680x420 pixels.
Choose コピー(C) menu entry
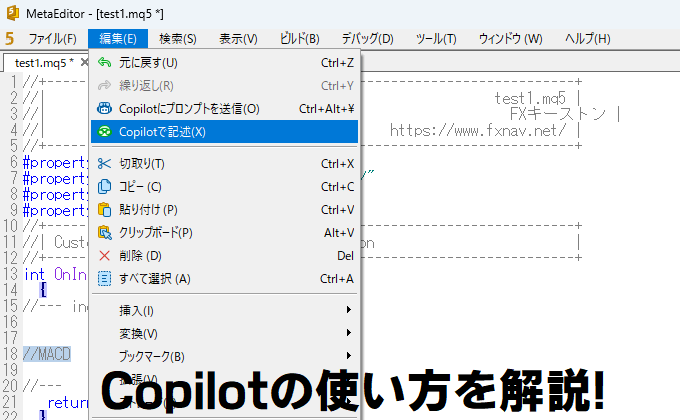(x=225, y=187)
